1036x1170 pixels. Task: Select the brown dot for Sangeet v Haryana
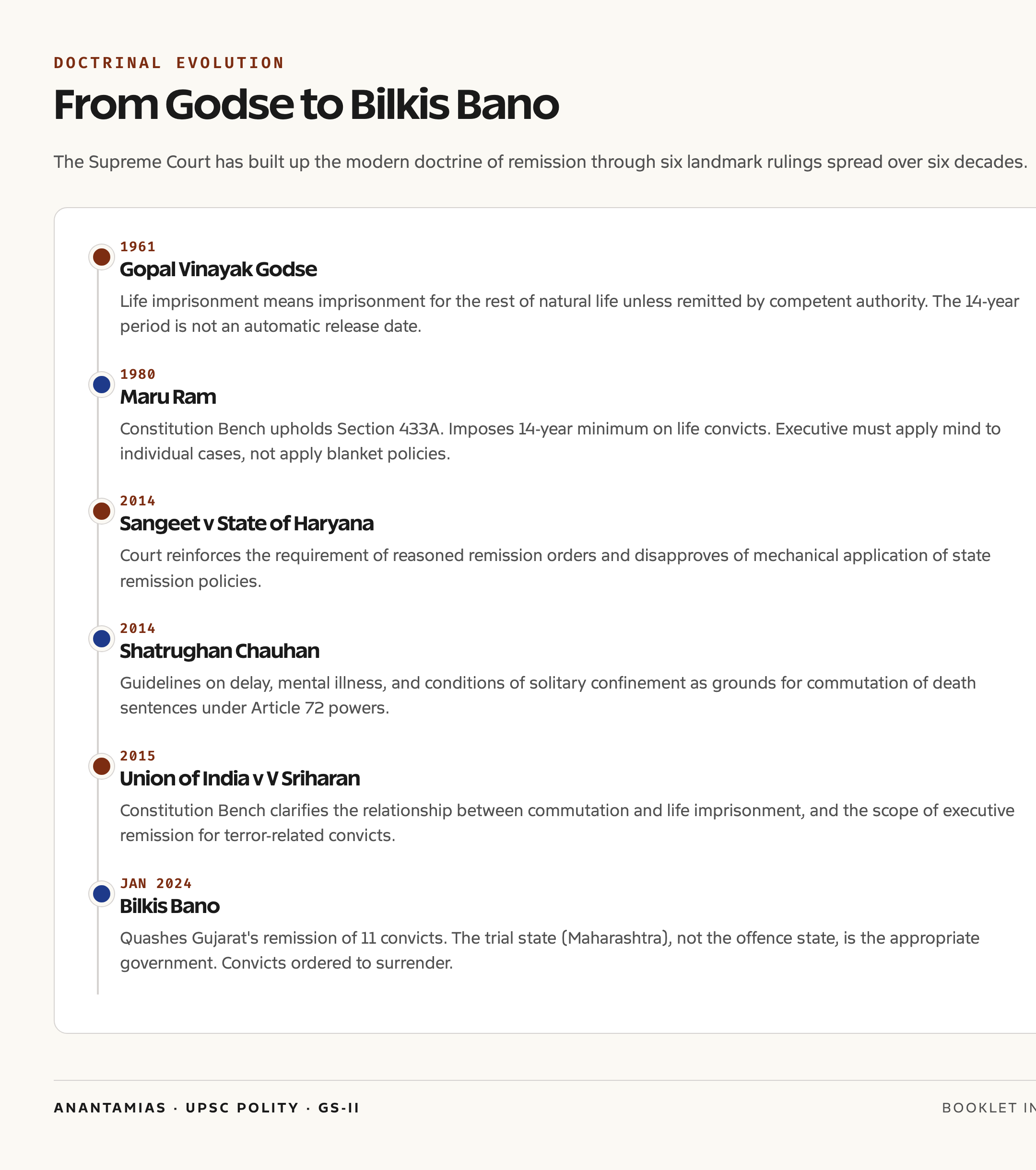[x=101, y=511]
